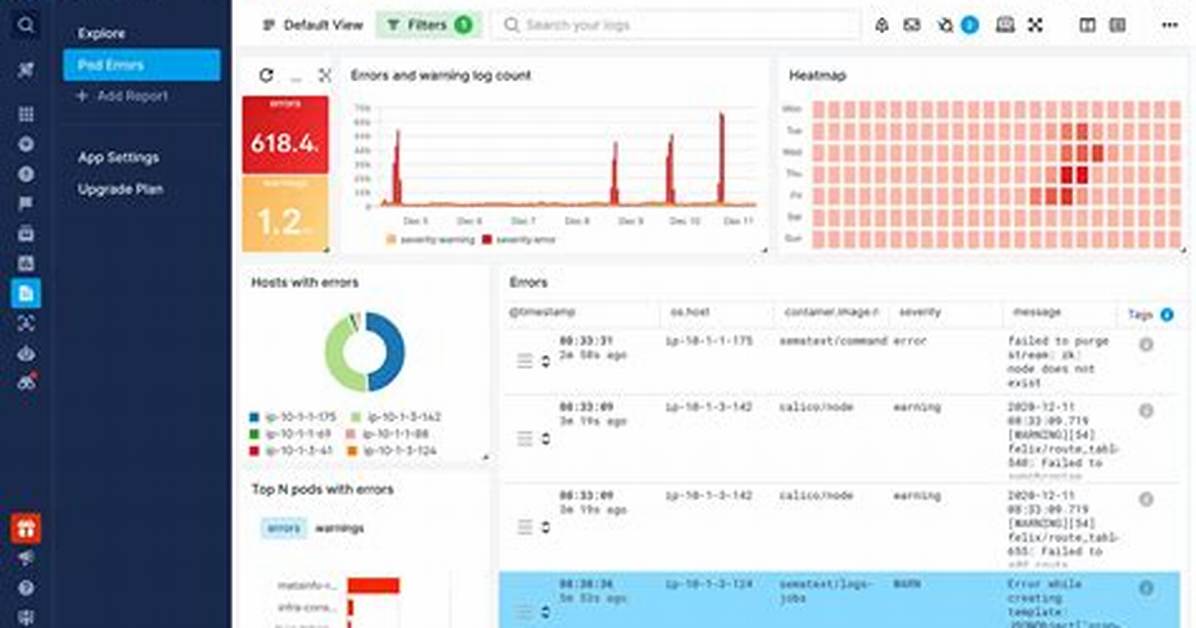Toggle the severity warning legend item
The height and width of the screenshot is (628, 1196).
[x=429, y=240]
